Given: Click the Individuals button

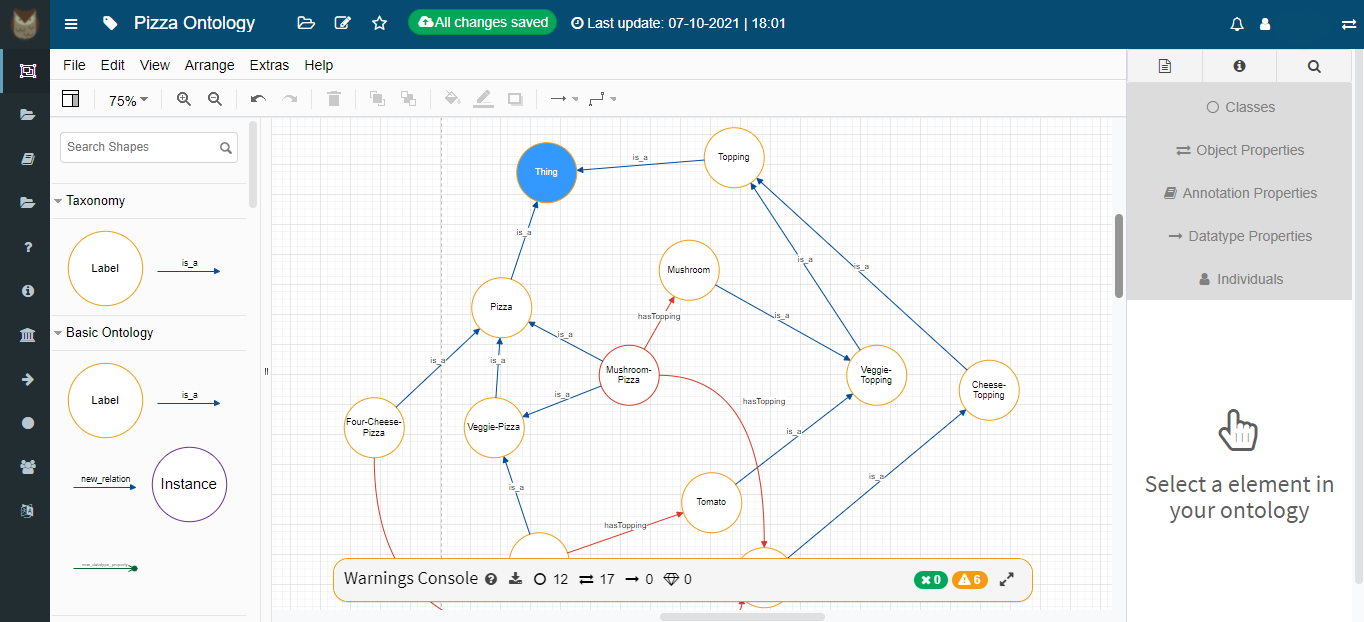Looking at the screenshot, I should [x=1239, y=279].
